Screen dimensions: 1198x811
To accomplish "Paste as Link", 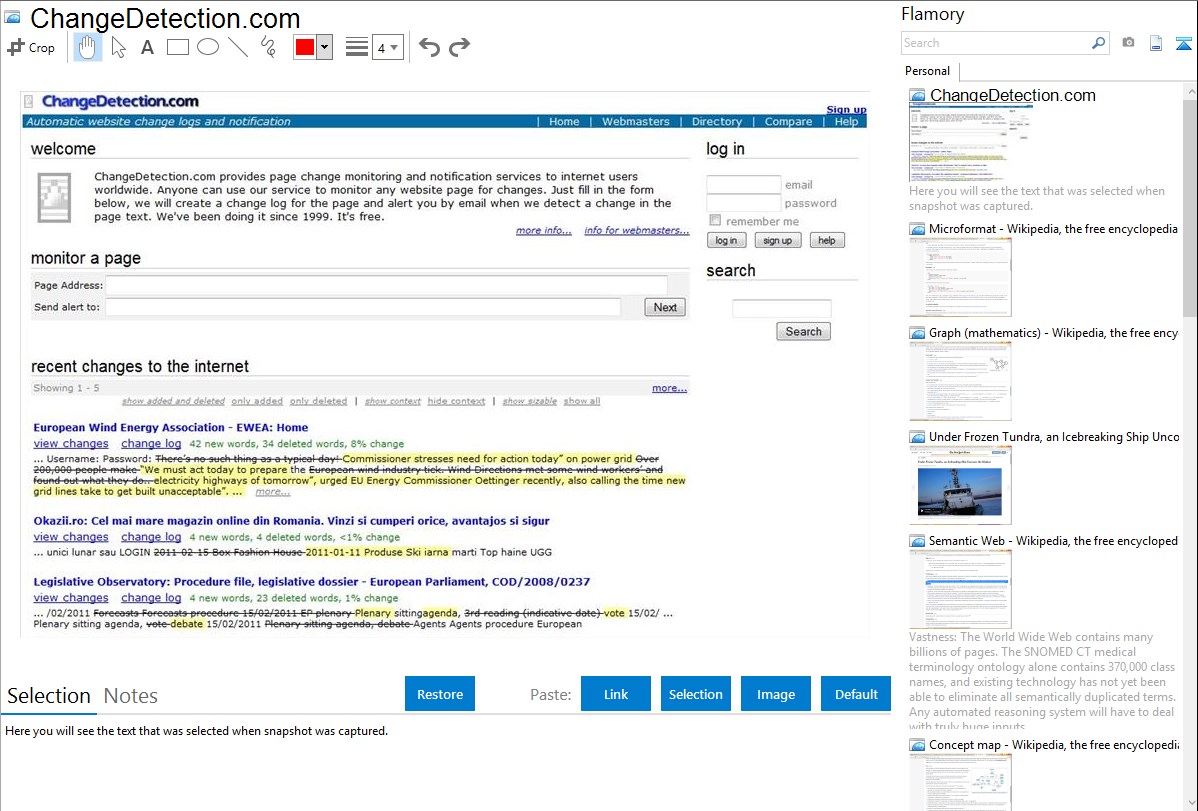I will coord(616,694).
